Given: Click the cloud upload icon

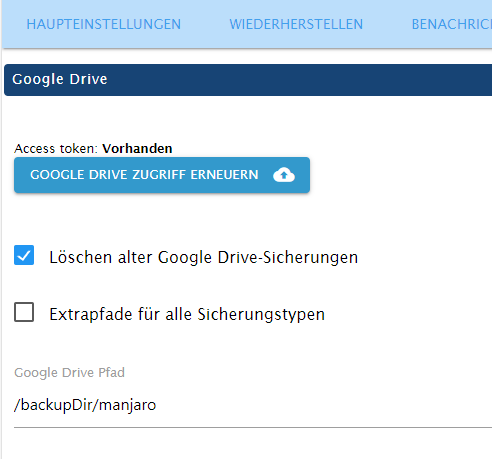Looking at the screenshot, I should [284, 175].
